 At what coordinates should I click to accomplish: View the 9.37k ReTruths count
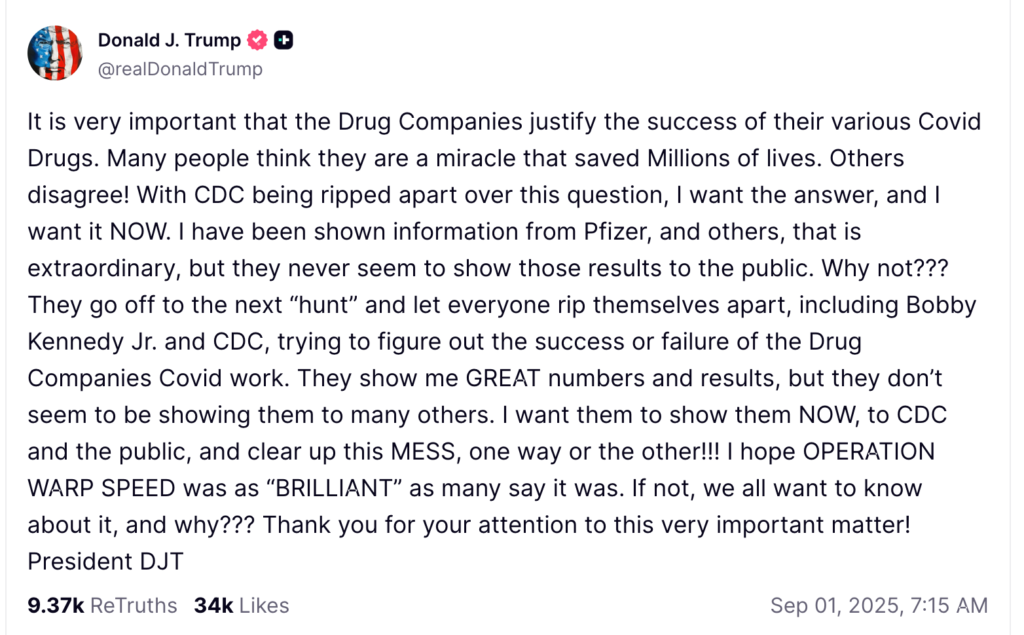102,605
